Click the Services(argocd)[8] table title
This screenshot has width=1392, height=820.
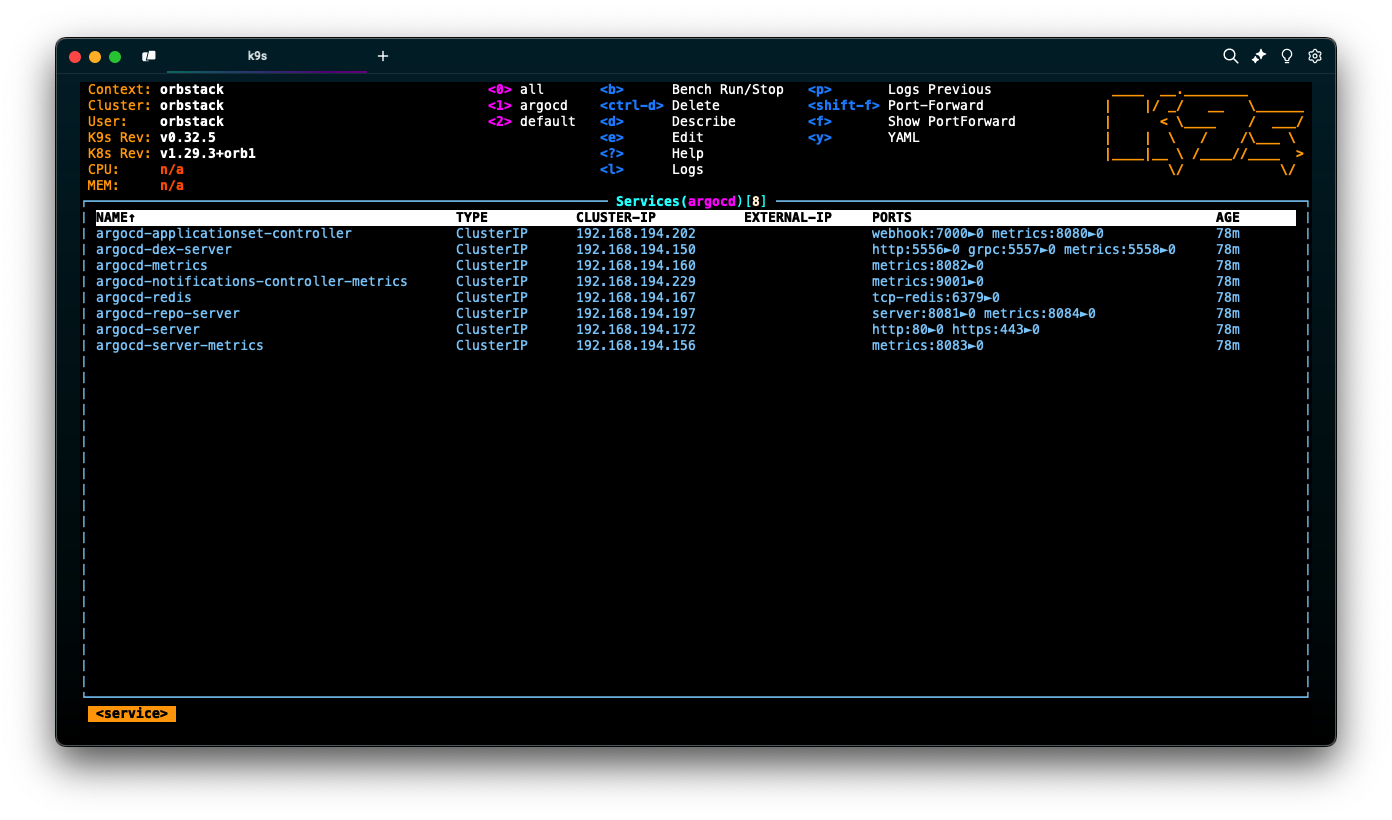(692, 201)
